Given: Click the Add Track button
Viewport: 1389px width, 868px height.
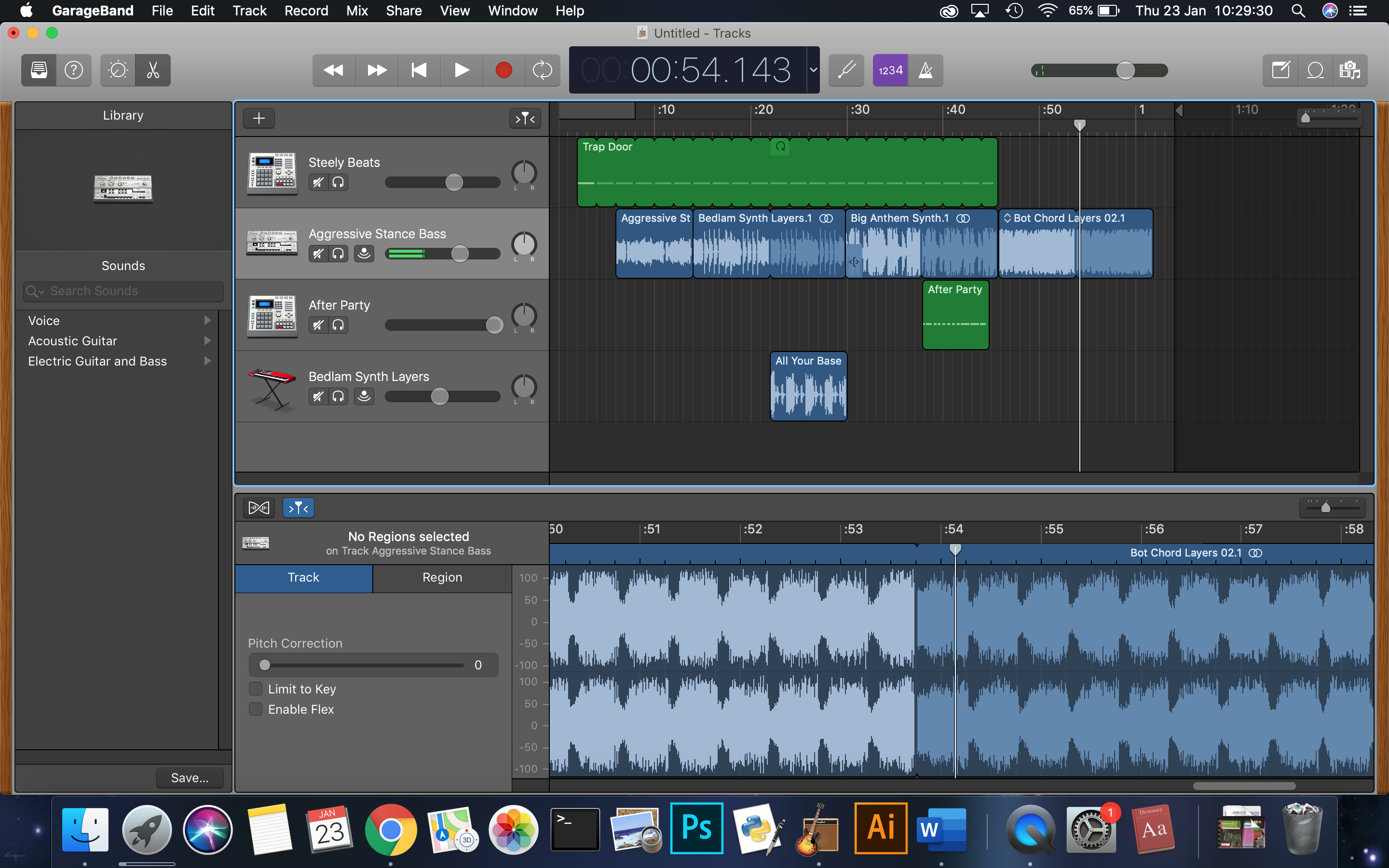Looking at the screenshot, I should [x=257, y=117].
